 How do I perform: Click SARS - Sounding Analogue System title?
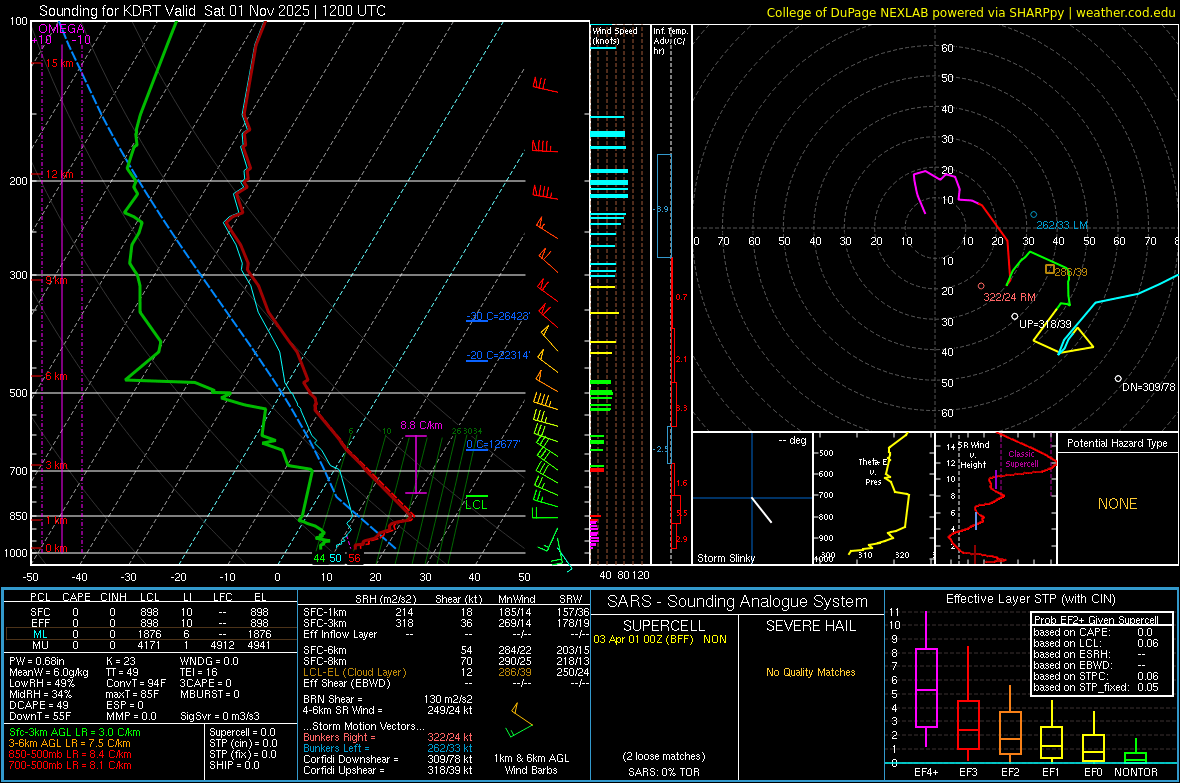(738, 602)
